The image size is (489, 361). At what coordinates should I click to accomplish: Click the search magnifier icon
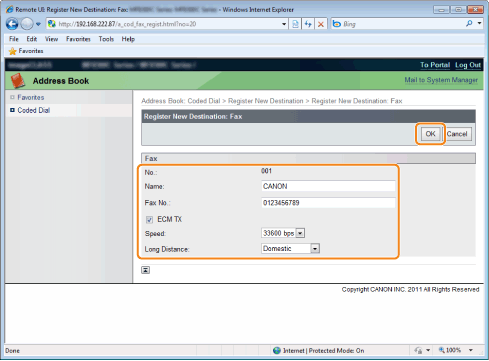pyautogui.click(x=469, y=23)
